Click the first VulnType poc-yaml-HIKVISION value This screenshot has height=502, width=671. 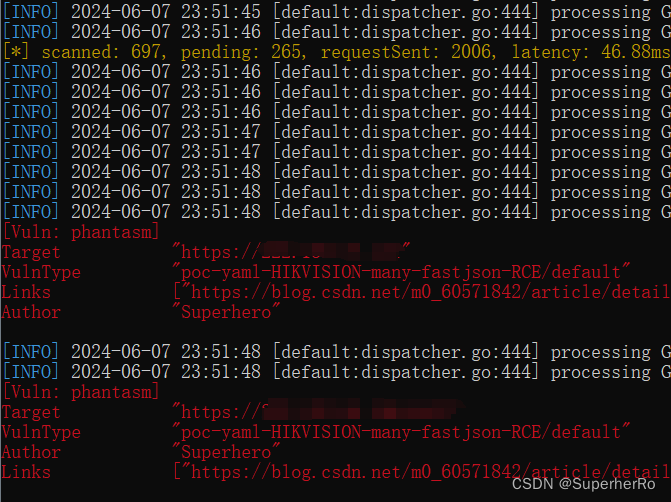coord(402,272)
